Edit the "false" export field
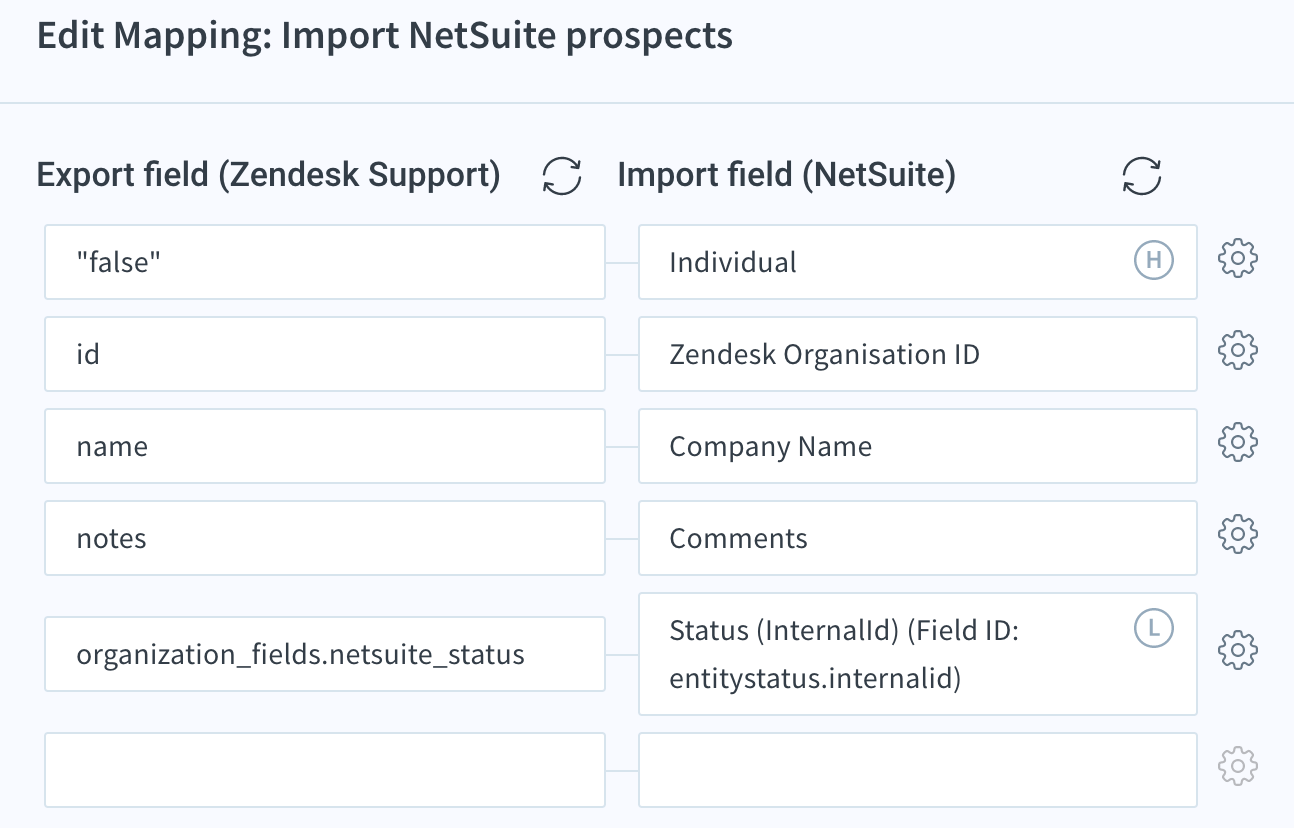This screenshot has width=1294, height=828. coord(325,262)
